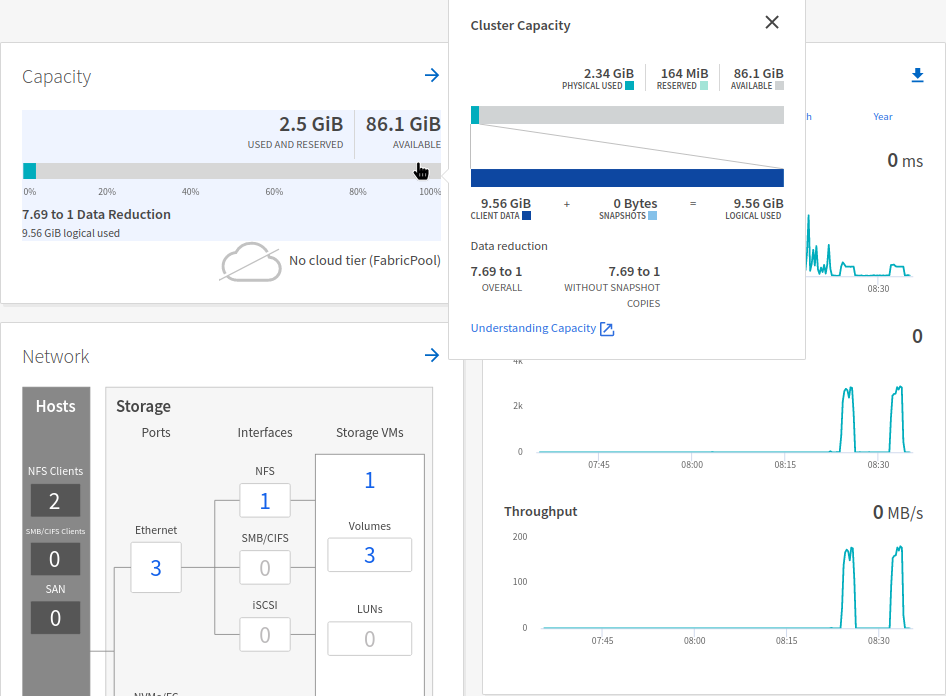The height and width of the screenshot is (696, 946).
Task: Click '2.5 GiB' used and reserved value
Action: click(311, 124)
